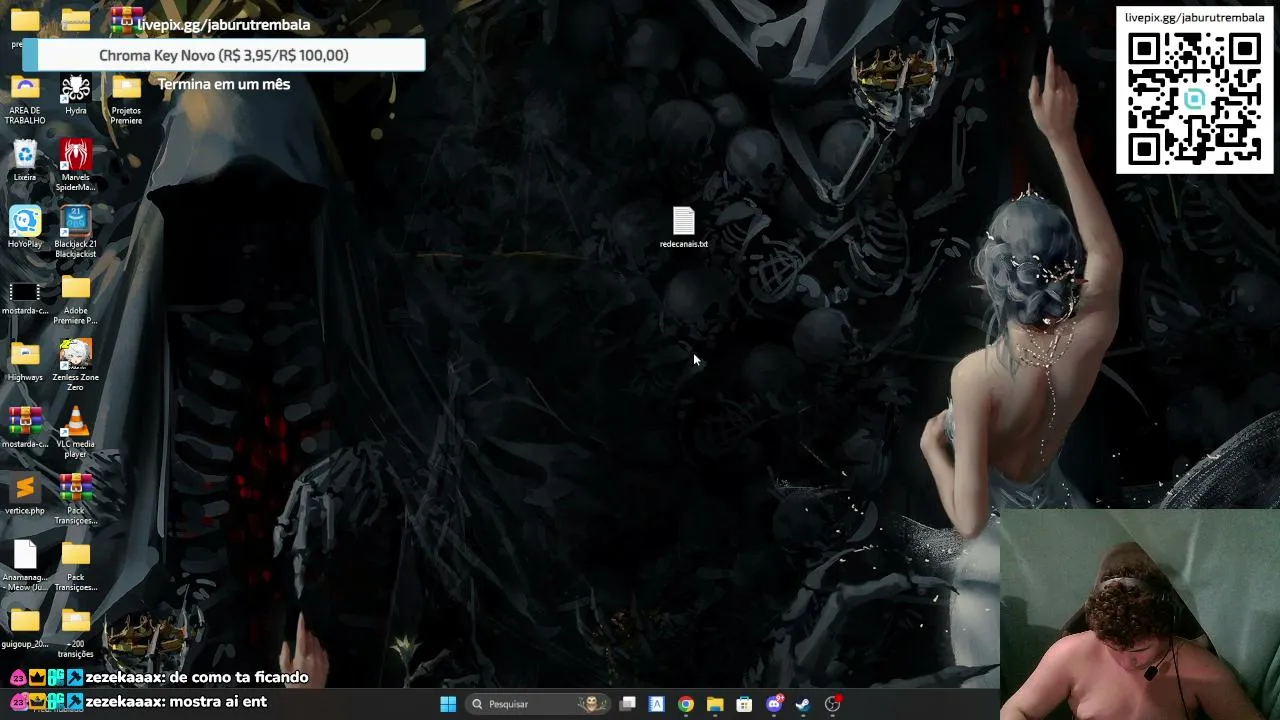Launch Zenless Zone Zero shortcut
The height and width of the screenshot is (720, 1280).
pyautogui.click(x=76, y=366)
